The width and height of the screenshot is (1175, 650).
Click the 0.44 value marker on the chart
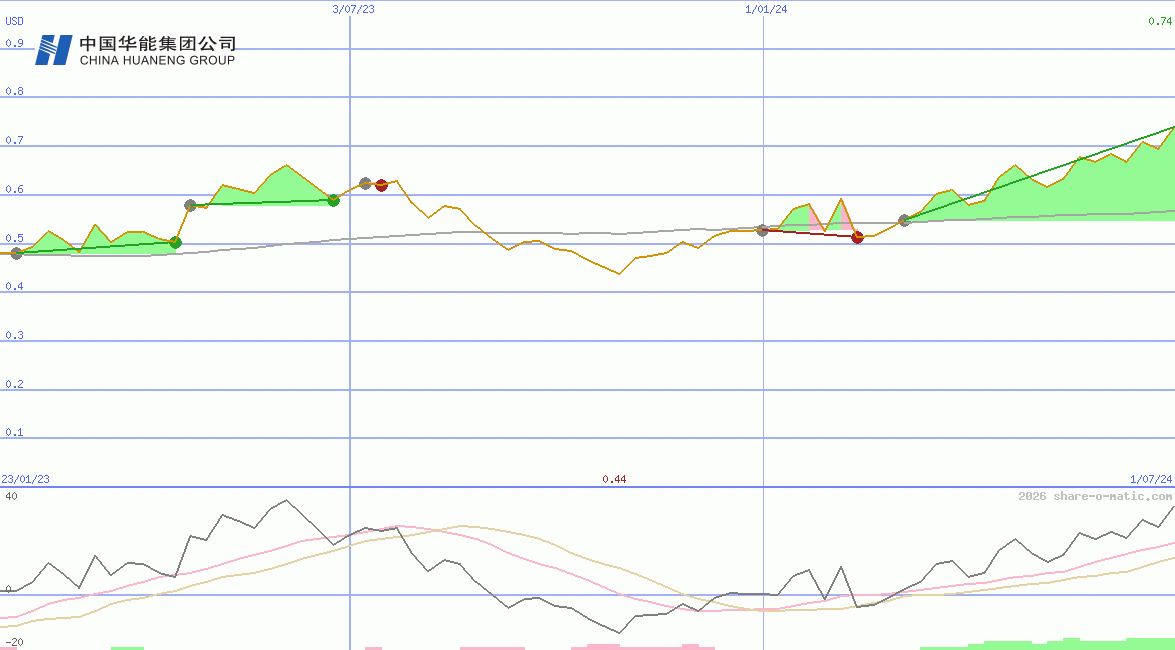615,479
